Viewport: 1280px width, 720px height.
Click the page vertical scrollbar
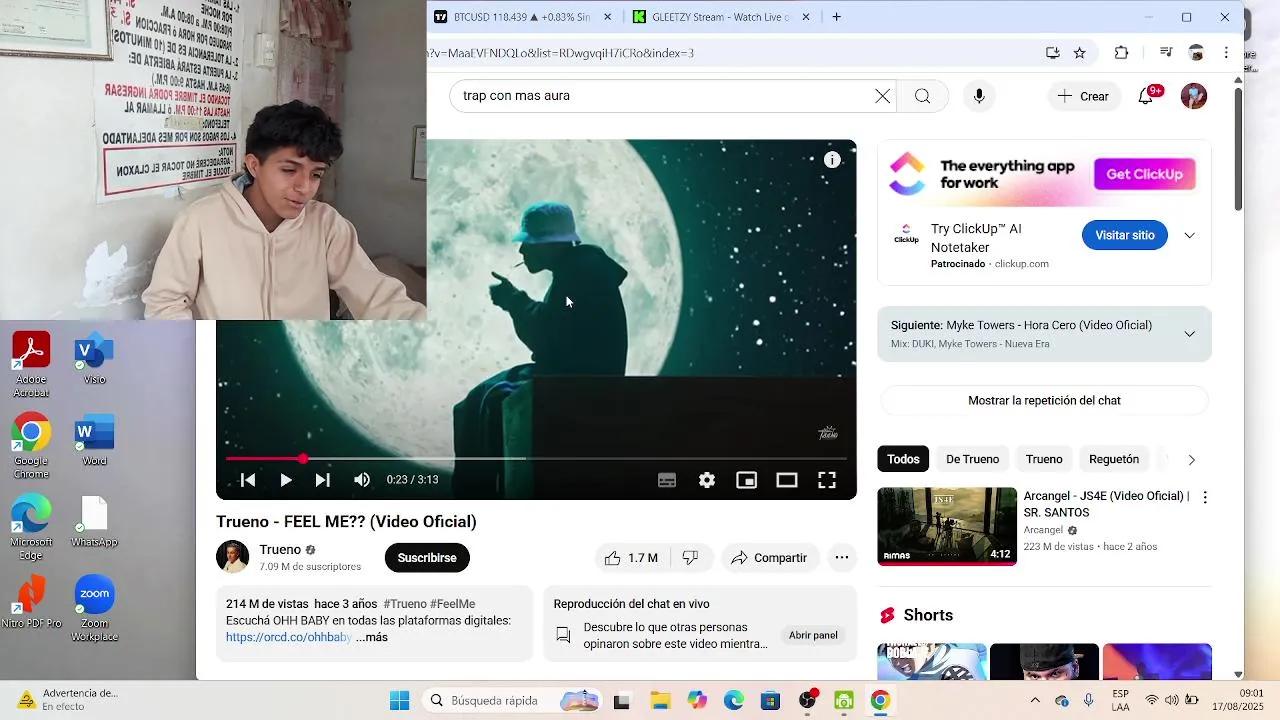(x=1238, y=150)
